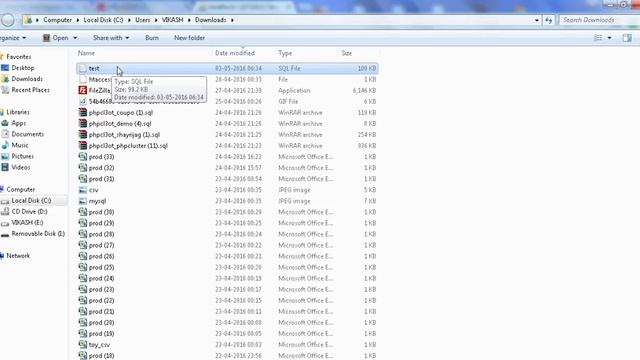Open the Organize menu
The image size is (640, 360).
point(13,38)
